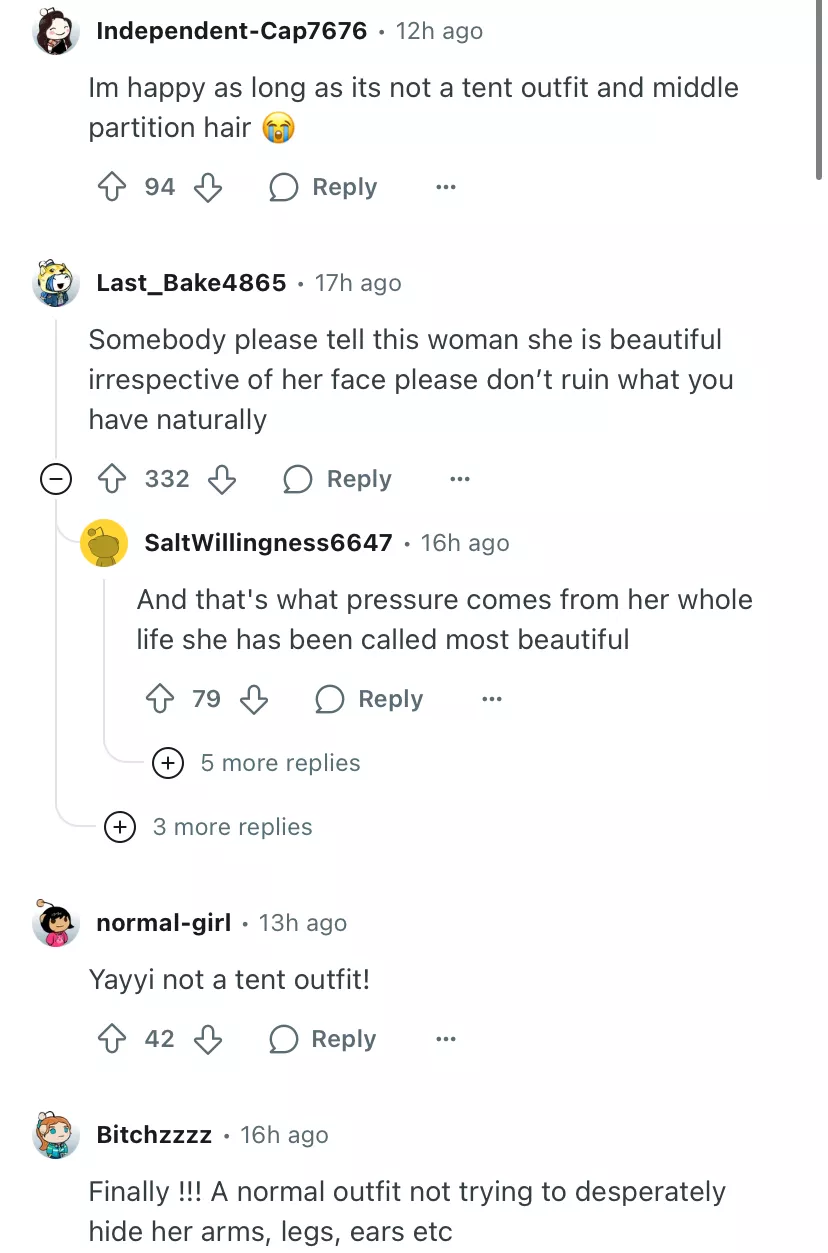Screen dimensions: 828x1253
Task: Open more options menu on Last_Bake4865's comment
Action: pos(460,479)
